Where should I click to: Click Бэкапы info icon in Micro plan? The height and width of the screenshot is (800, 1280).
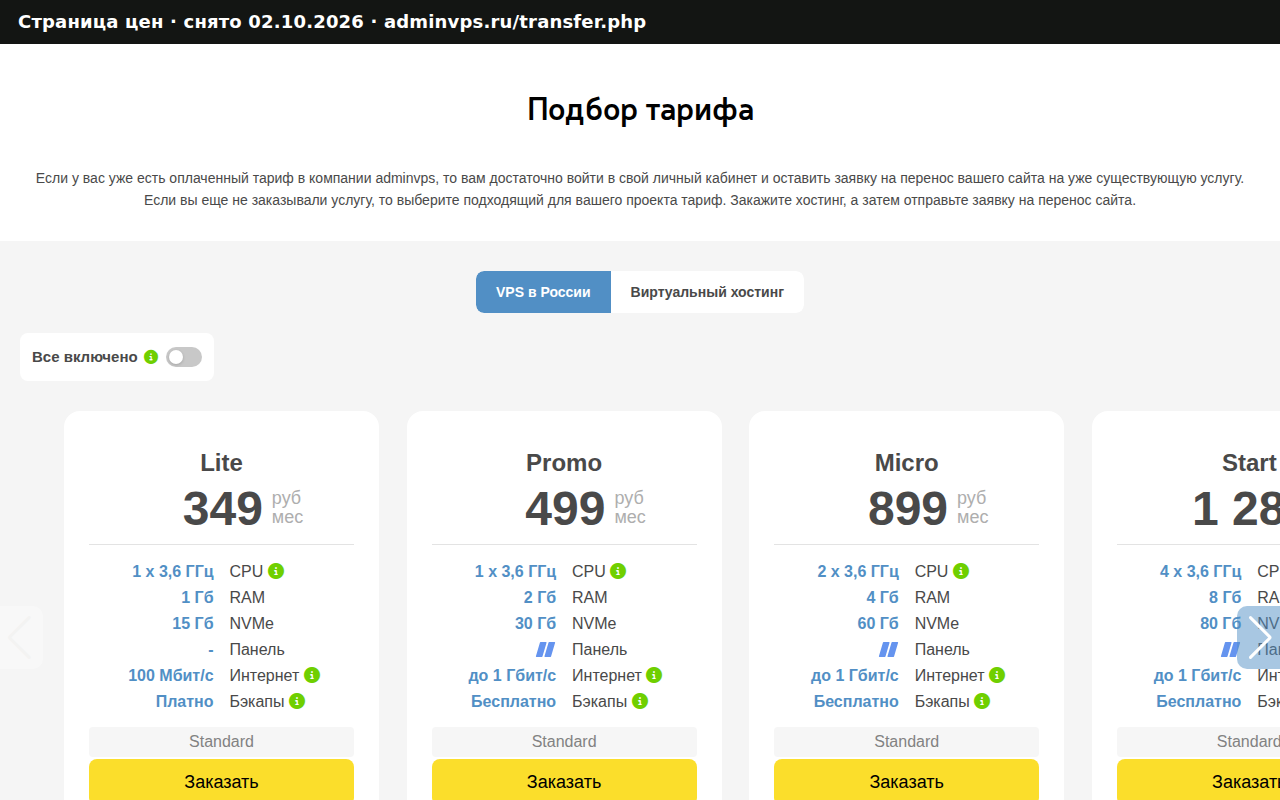pyautogui.click(x=982, y=701)
